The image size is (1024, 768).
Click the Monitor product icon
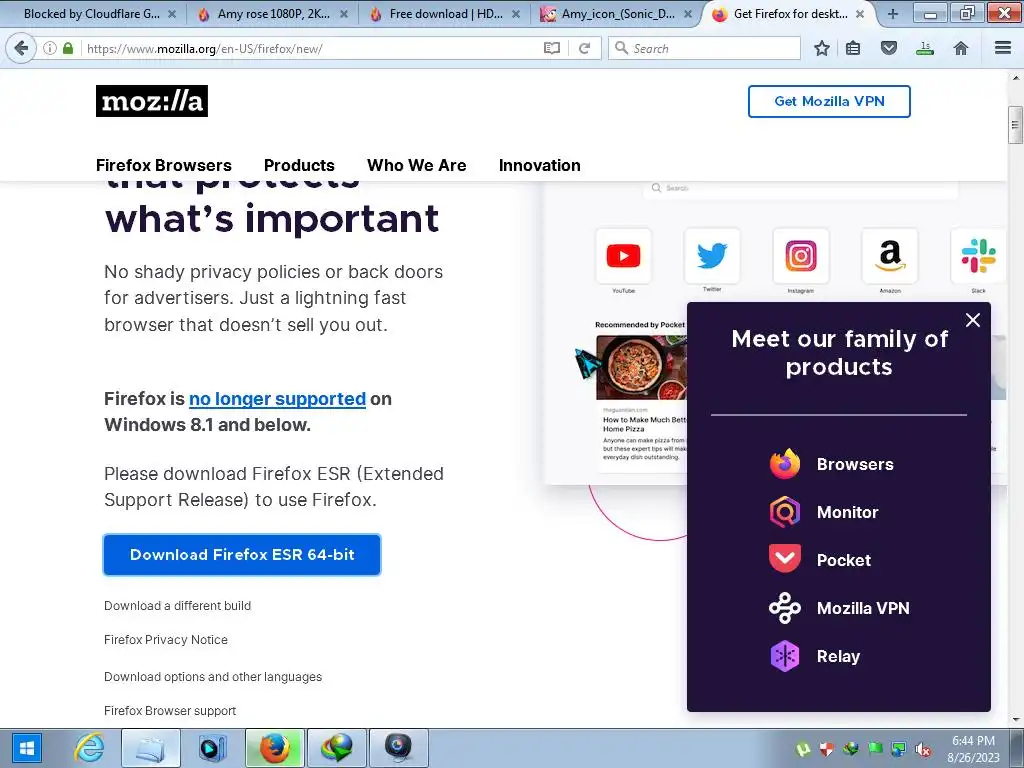(785, 512)
